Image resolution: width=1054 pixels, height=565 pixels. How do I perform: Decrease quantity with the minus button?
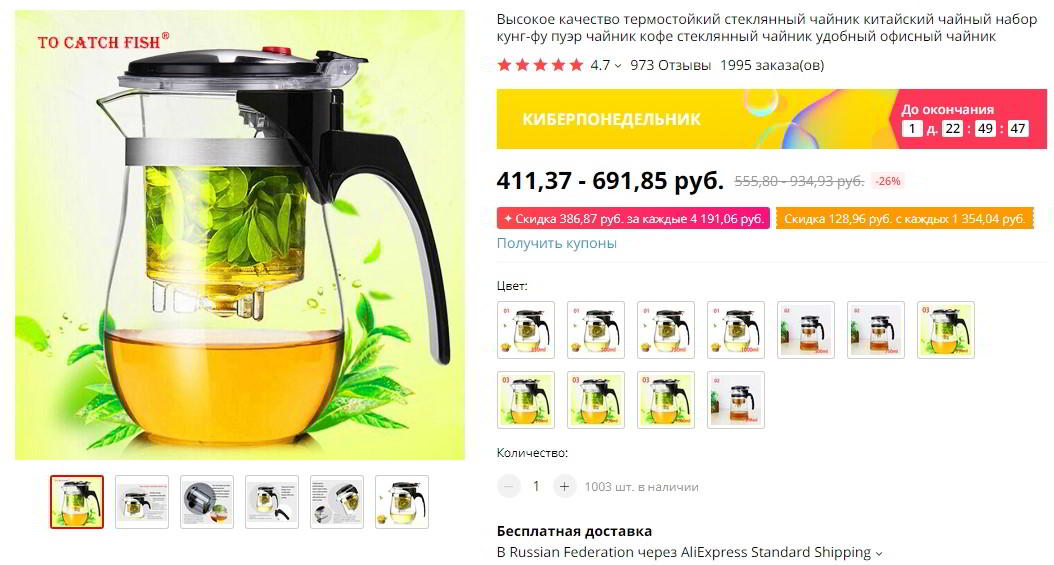point(509,486)
